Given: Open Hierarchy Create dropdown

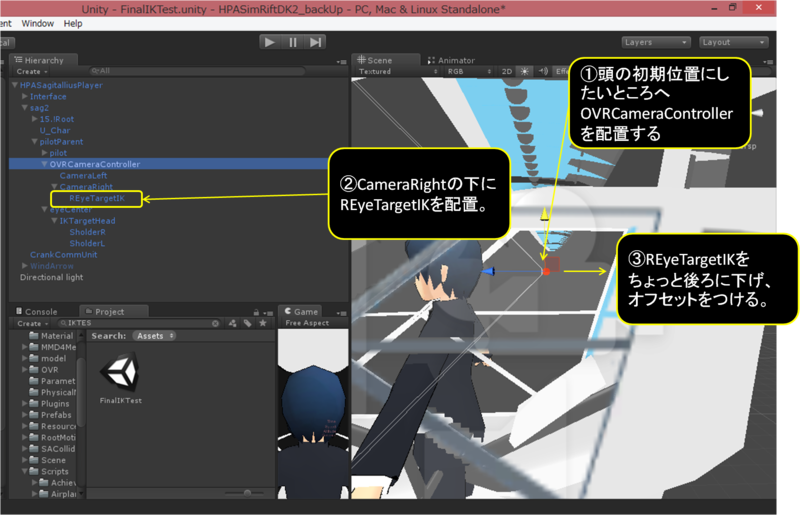Looking at the screenshot, I should pos(32,71).
